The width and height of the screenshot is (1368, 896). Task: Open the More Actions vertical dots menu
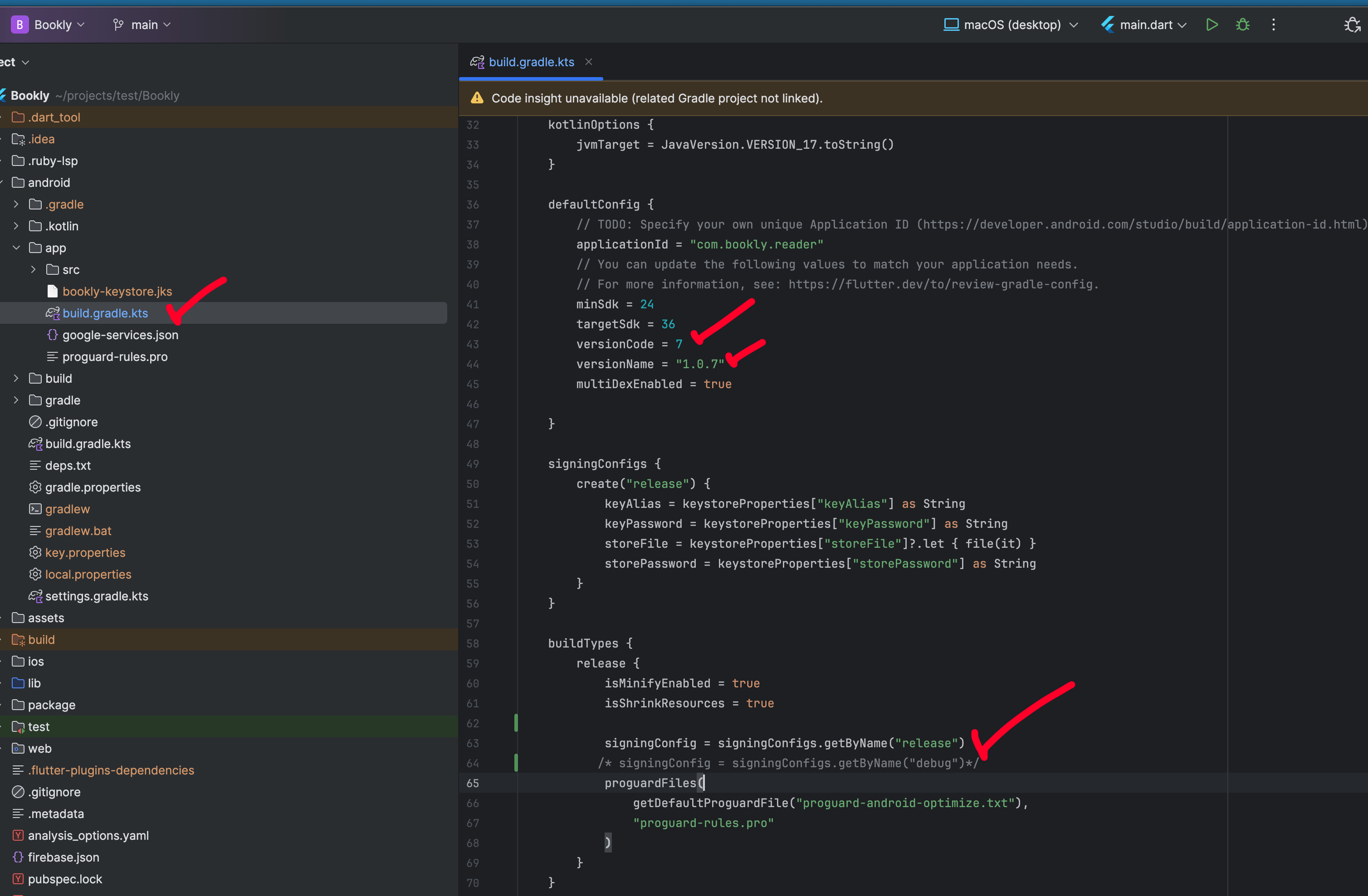tap(1273, 25)
